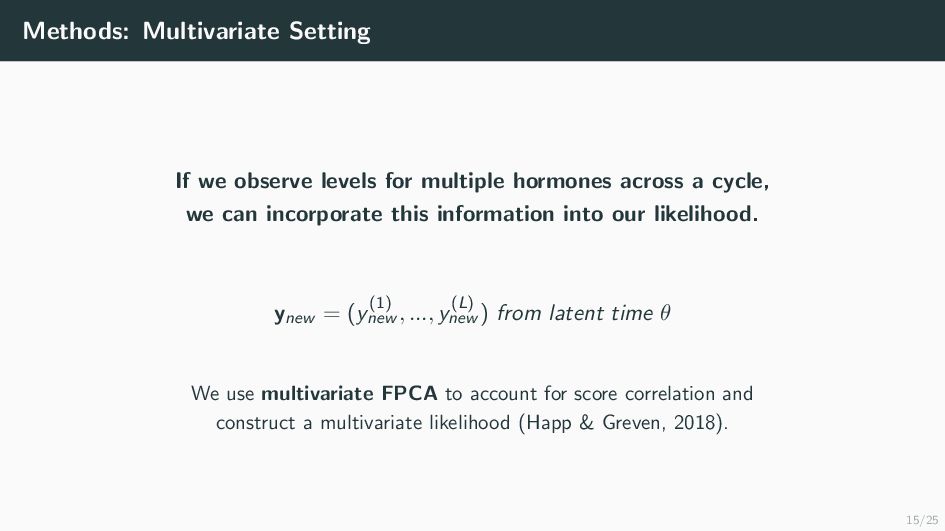Viewport: 945px width, 531px height.
Task: Click the empty right side of dark header bar
Action: tap(700, 31)
